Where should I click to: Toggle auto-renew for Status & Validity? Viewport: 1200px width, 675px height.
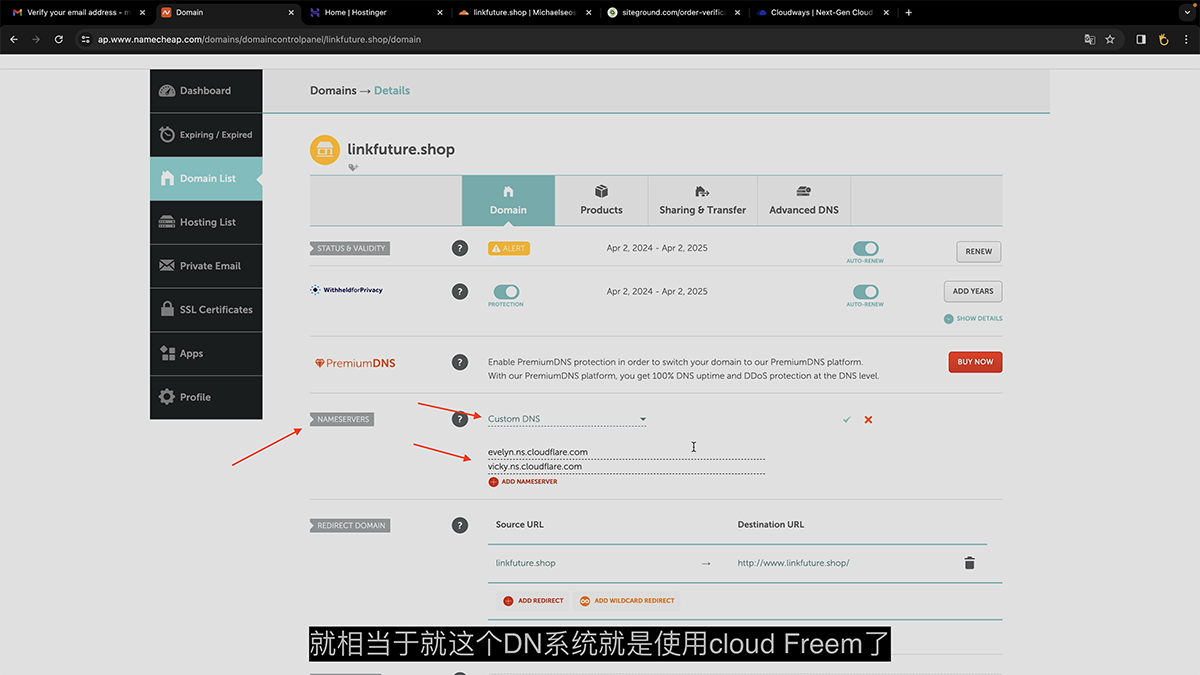[x=865, y=248]
